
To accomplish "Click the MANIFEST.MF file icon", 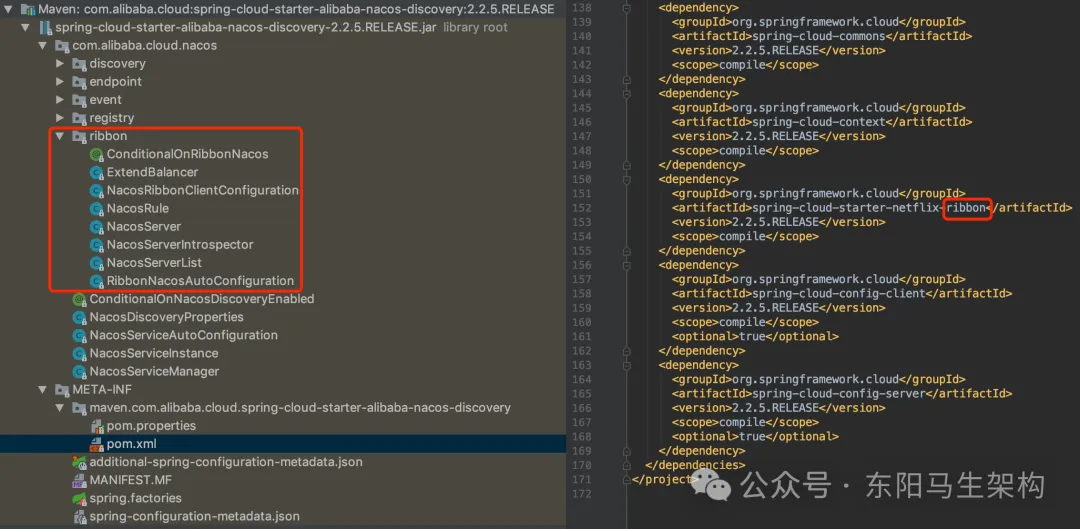I will click(x=79, y=480).
